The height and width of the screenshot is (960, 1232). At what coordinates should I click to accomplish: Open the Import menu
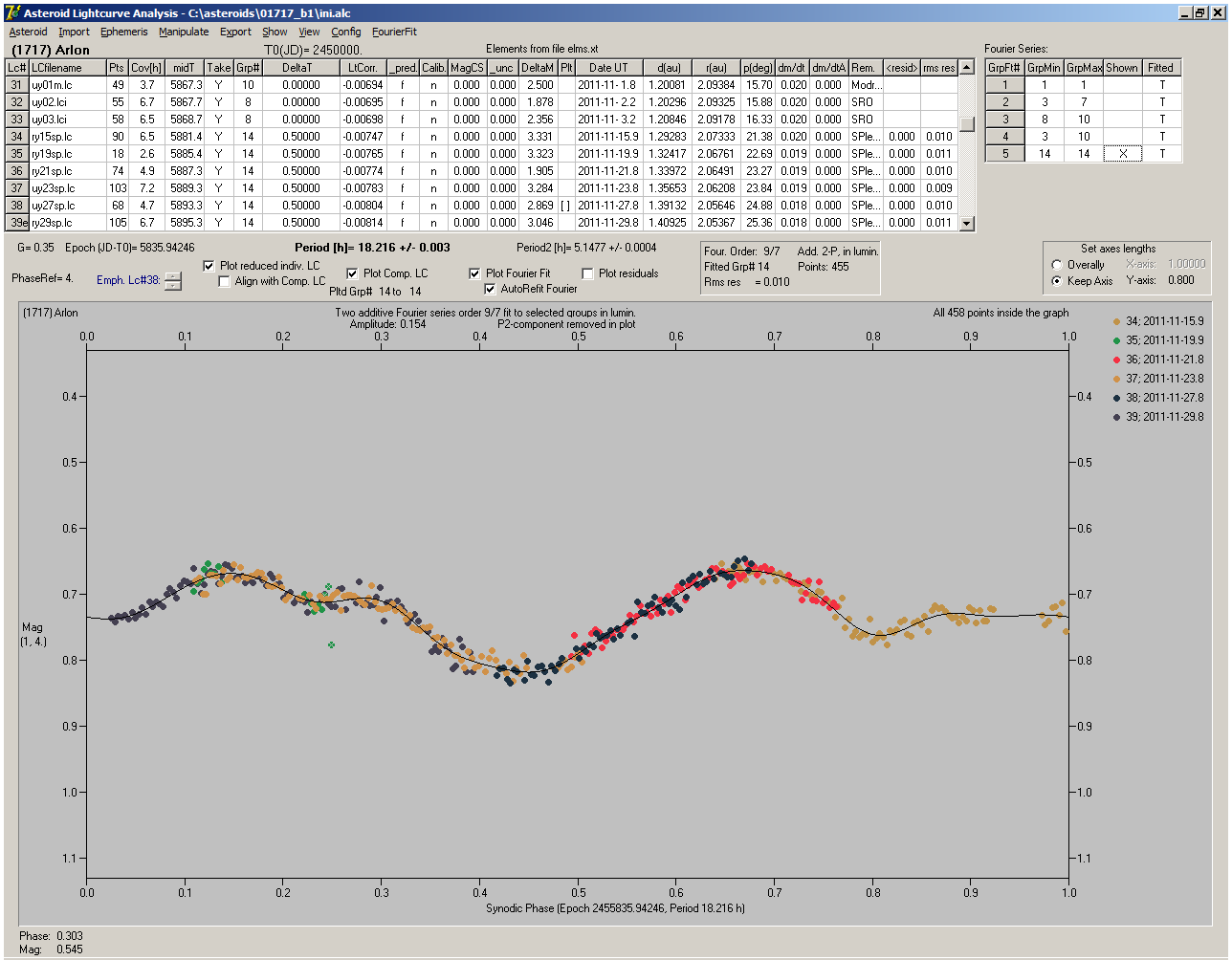[x=74, y=32]
